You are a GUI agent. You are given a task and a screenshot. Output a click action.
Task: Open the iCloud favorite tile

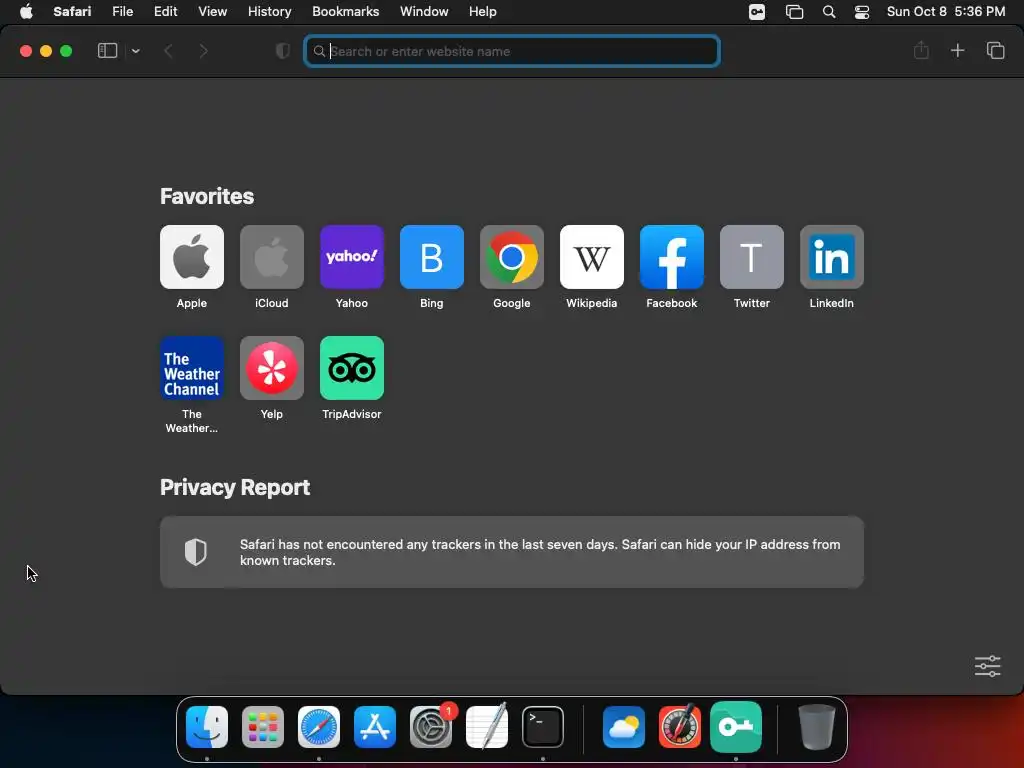click(272, 257)
